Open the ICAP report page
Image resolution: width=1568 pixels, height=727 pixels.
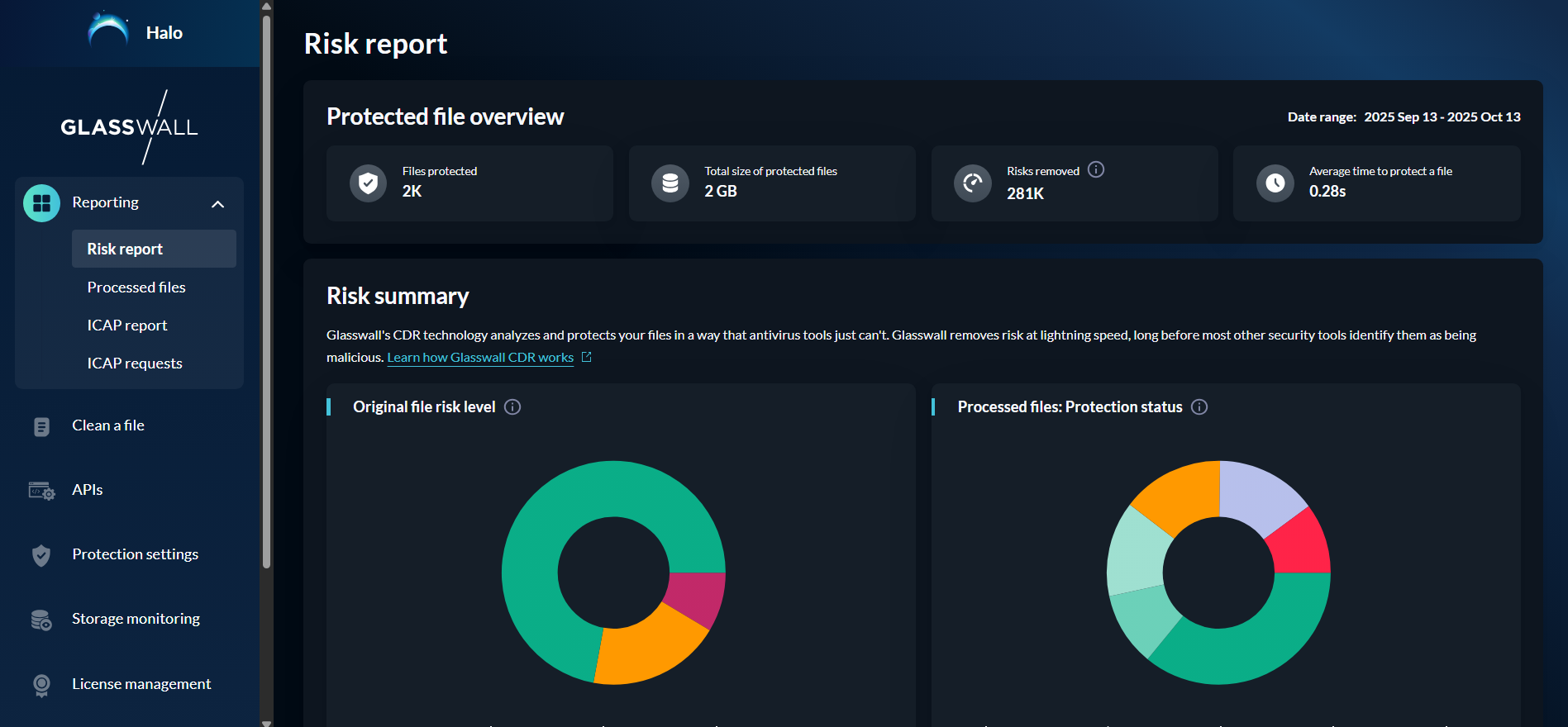pyautogui.click(x=127, y=325)
